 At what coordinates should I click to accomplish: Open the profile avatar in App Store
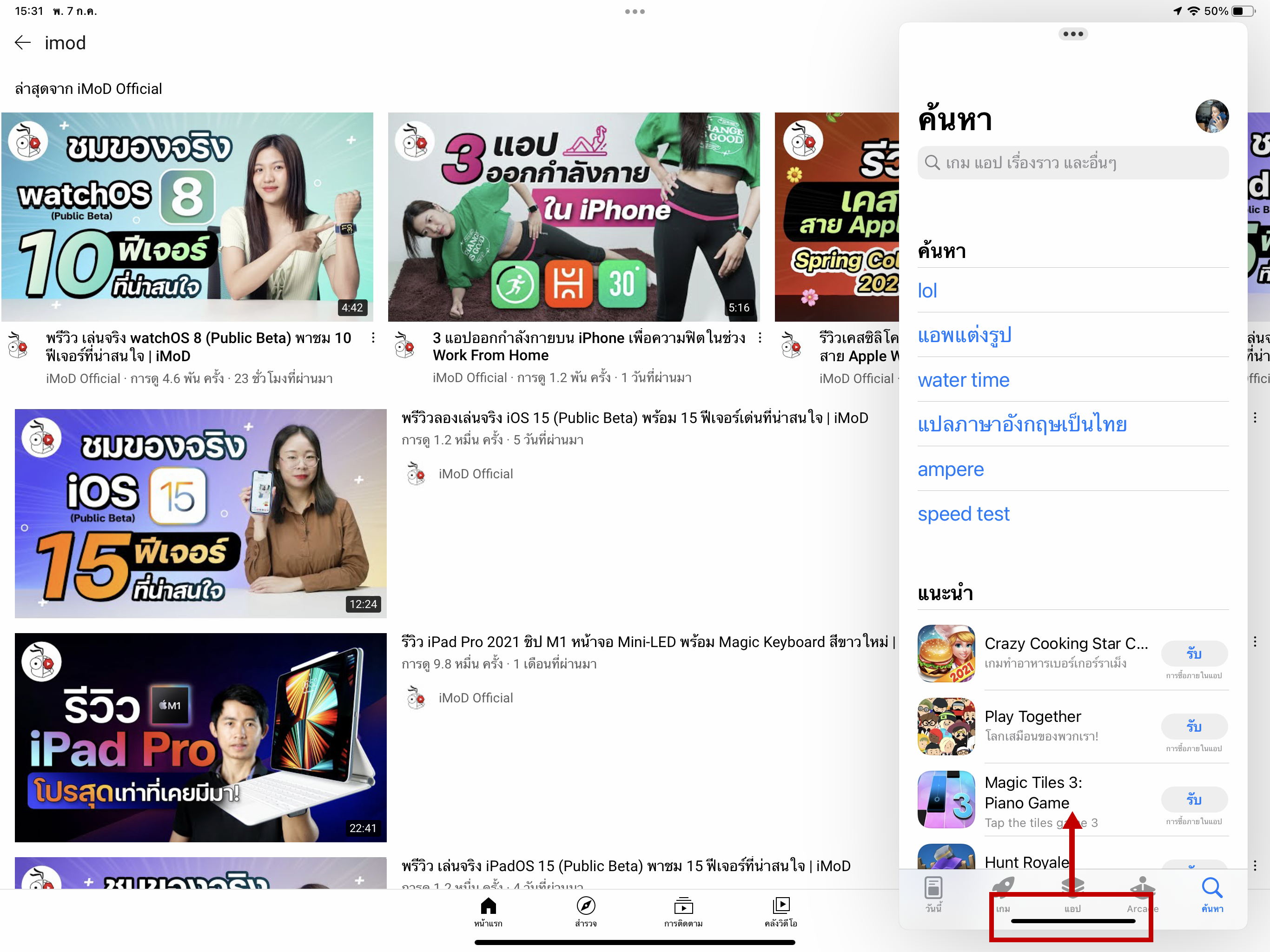click(1212, 117)
